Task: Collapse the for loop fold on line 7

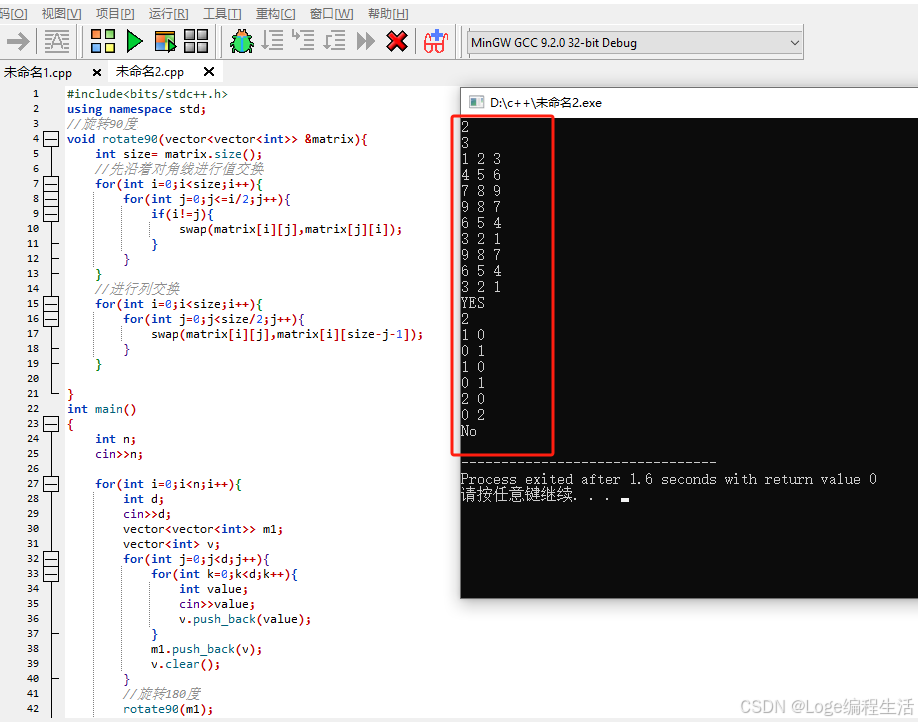Action: point(52,184)
